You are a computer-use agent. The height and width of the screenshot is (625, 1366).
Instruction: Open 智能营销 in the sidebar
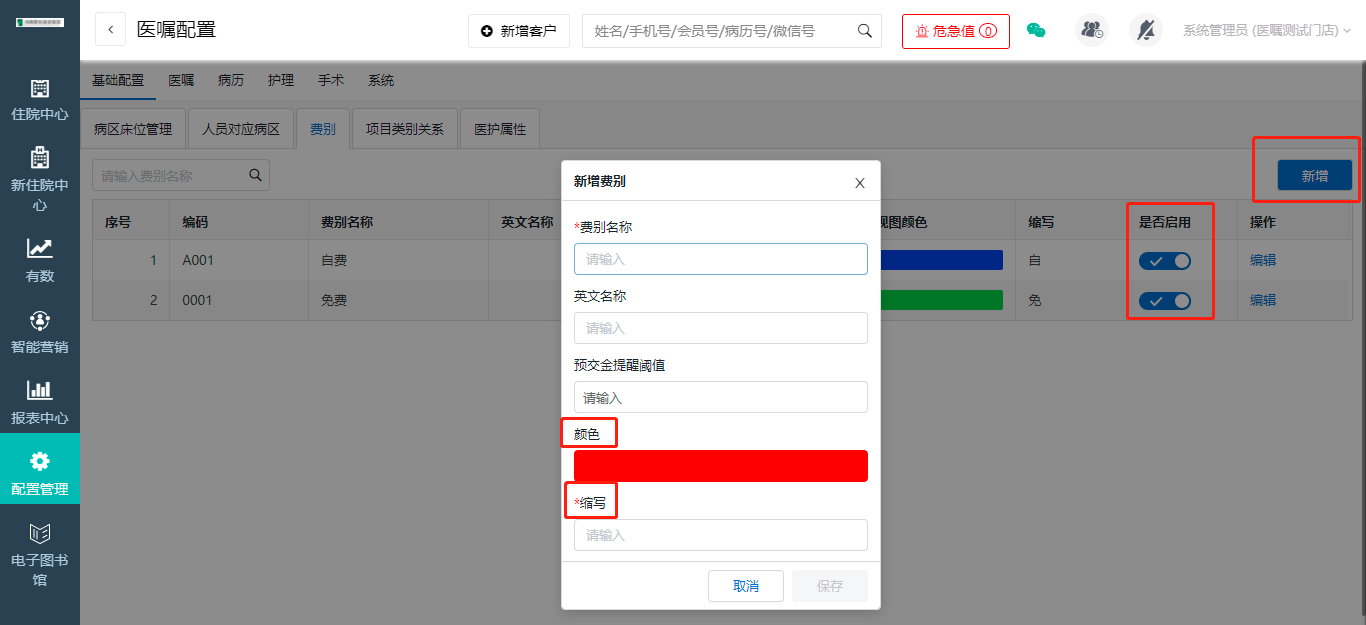(40, 332)
